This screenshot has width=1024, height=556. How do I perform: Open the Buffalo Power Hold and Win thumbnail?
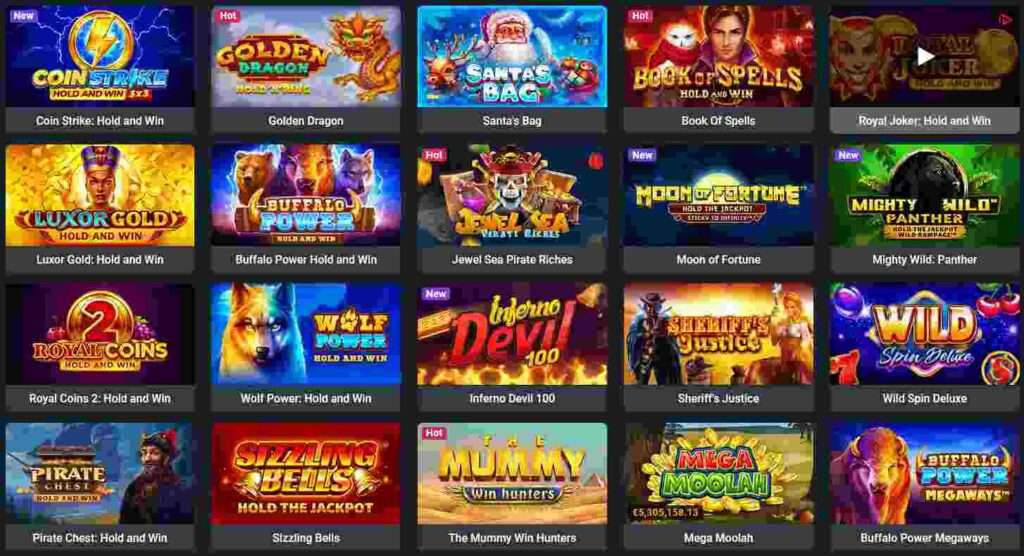click(x=306, y=195)
